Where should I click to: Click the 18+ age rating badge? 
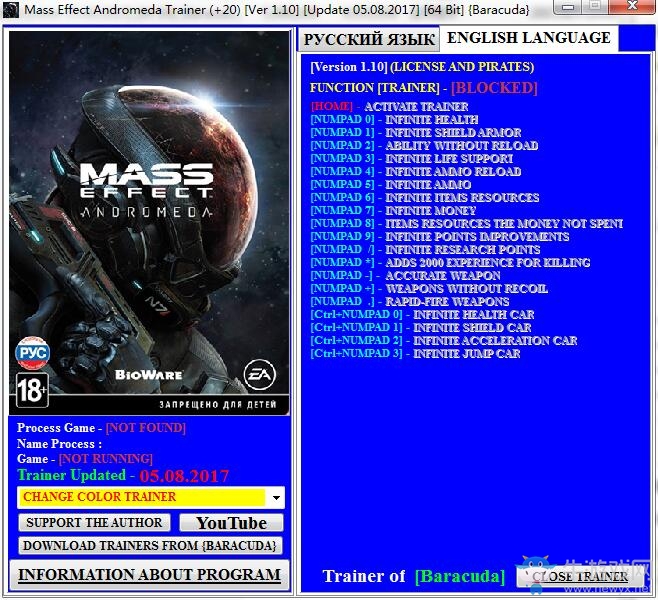[32, 391]
